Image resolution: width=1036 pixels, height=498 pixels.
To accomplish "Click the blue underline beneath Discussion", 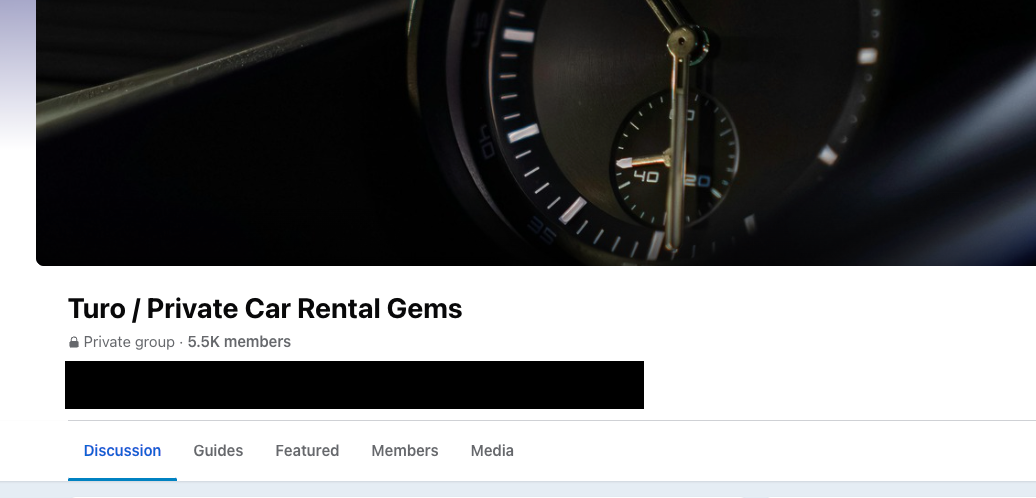I will tap(122, 480).
